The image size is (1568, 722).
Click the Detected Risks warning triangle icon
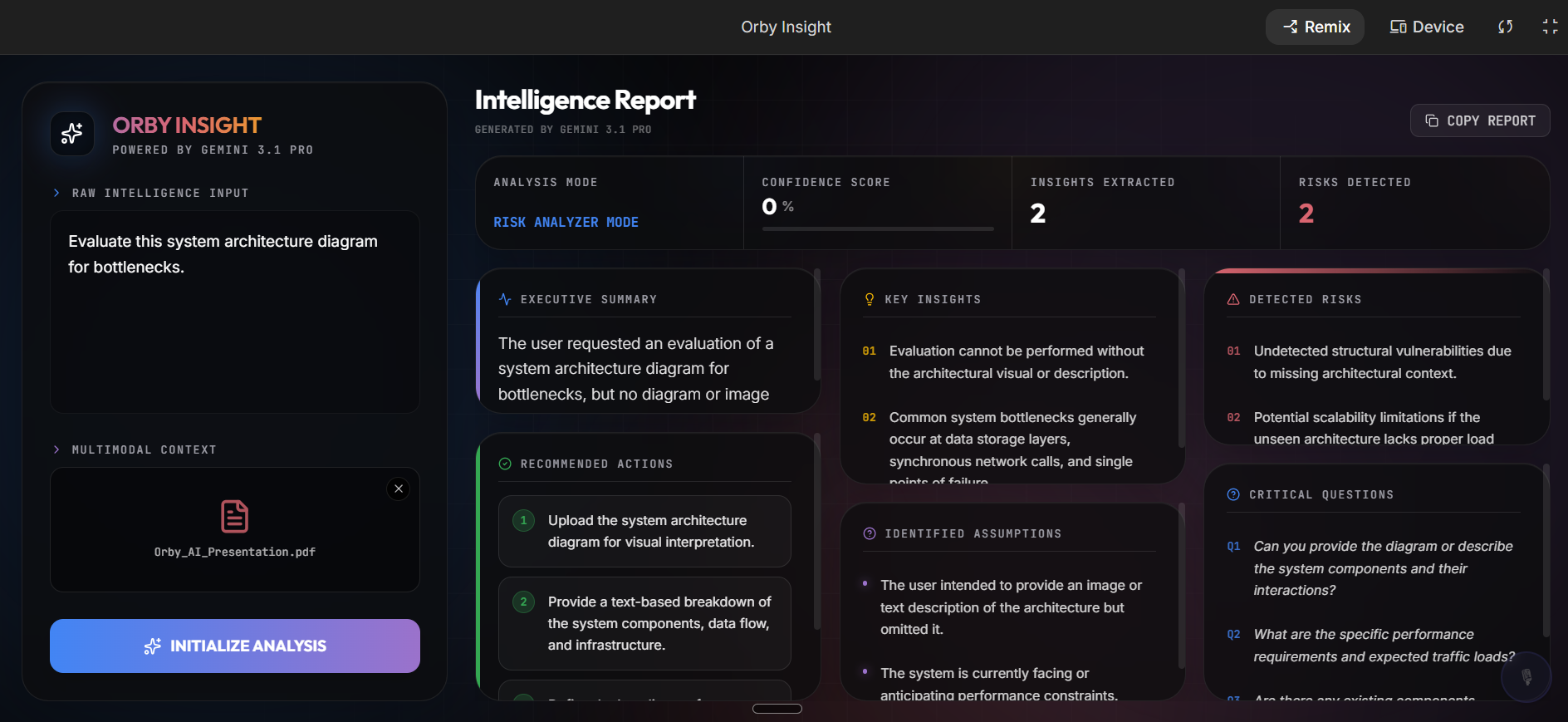tap(1233, 299)
